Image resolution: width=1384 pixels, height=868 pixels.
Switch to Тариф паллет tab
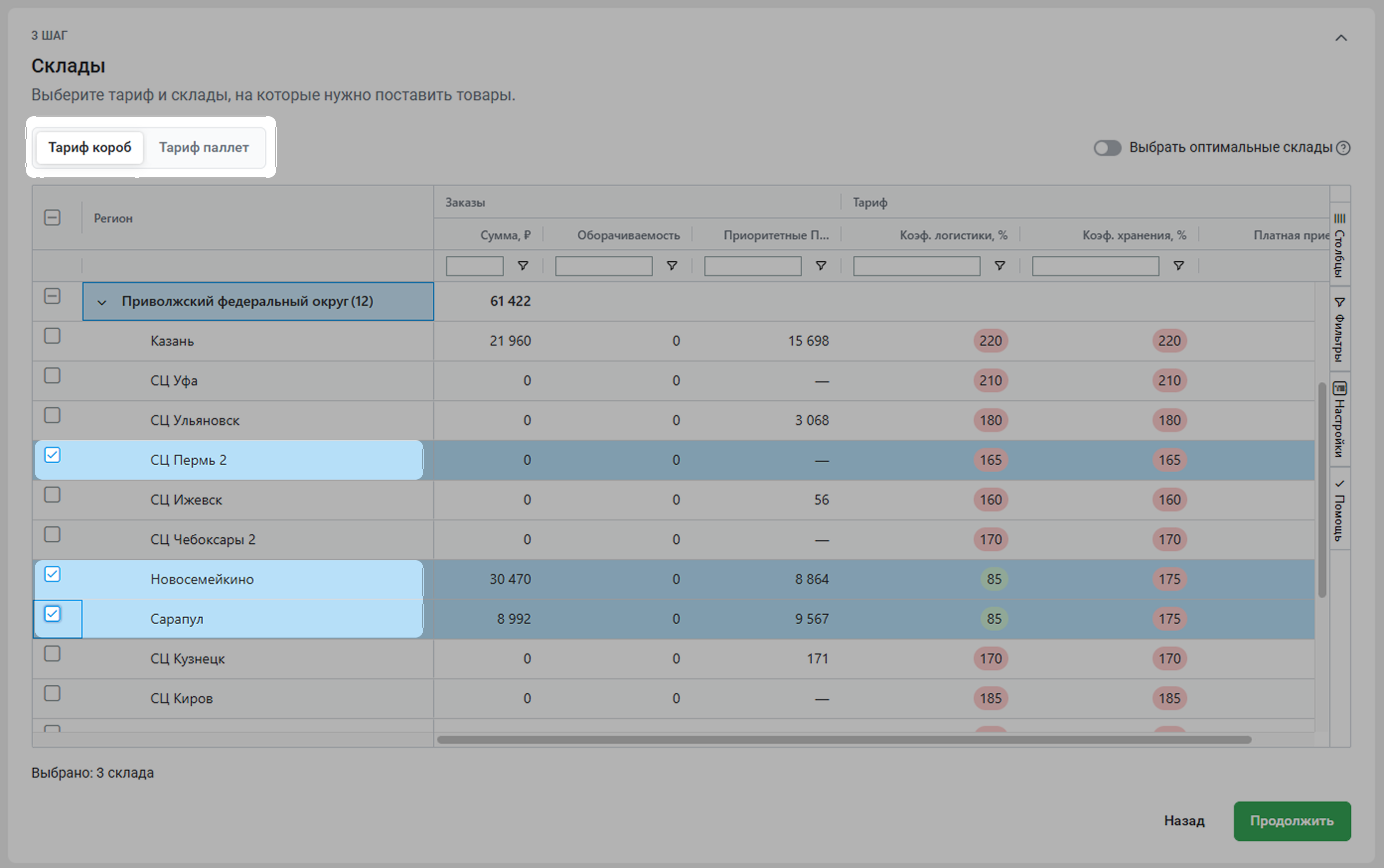click(204, 147)
